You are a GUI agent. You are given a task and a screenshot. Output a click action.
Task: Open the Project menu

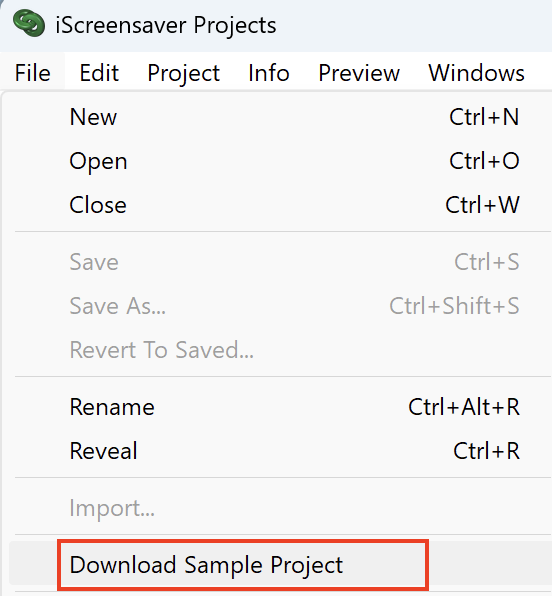(184, 73)
